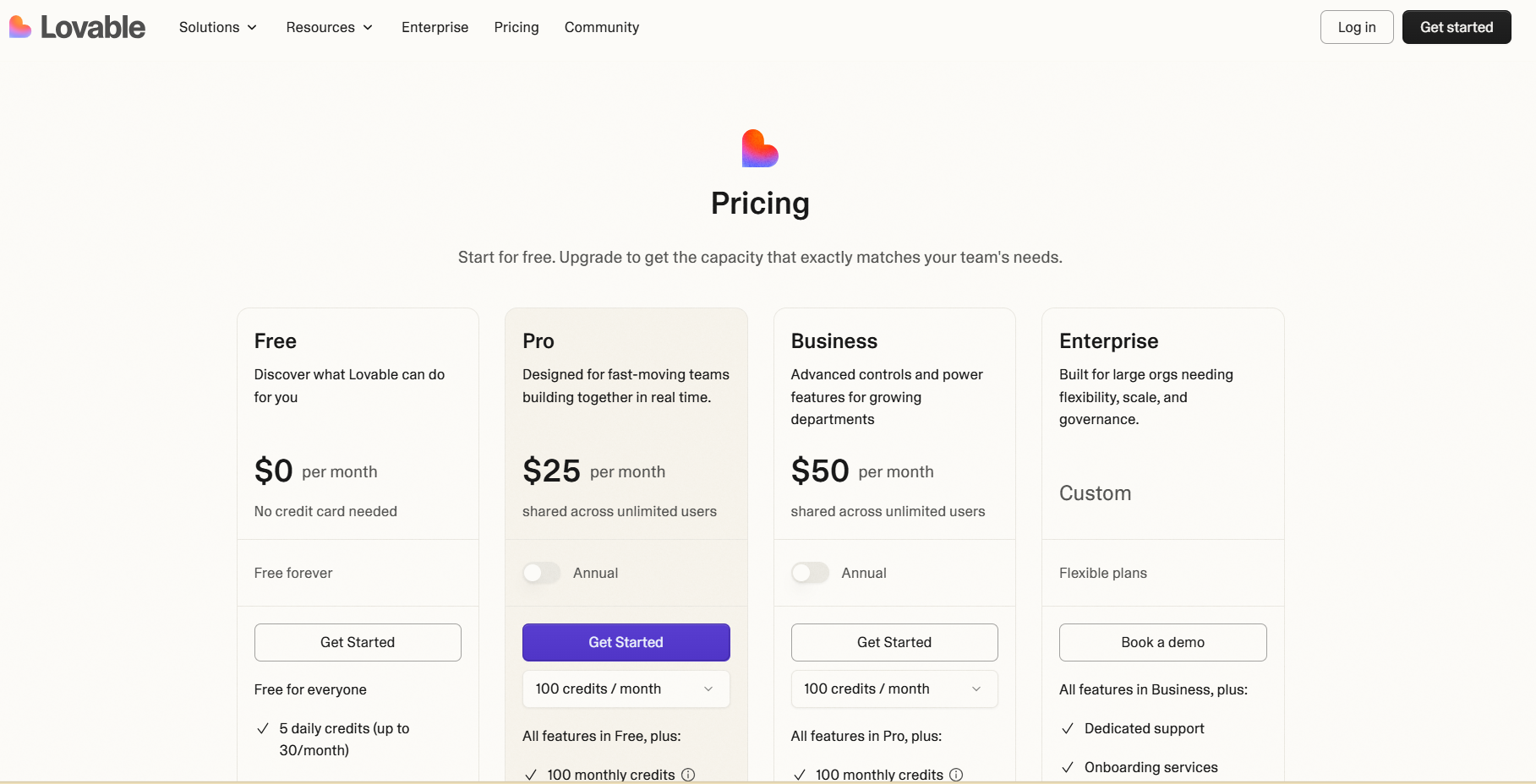Click the checkmark beside 5 daily credits
The width and height of the screenshot is (1536, 784).
pos(263,728)
